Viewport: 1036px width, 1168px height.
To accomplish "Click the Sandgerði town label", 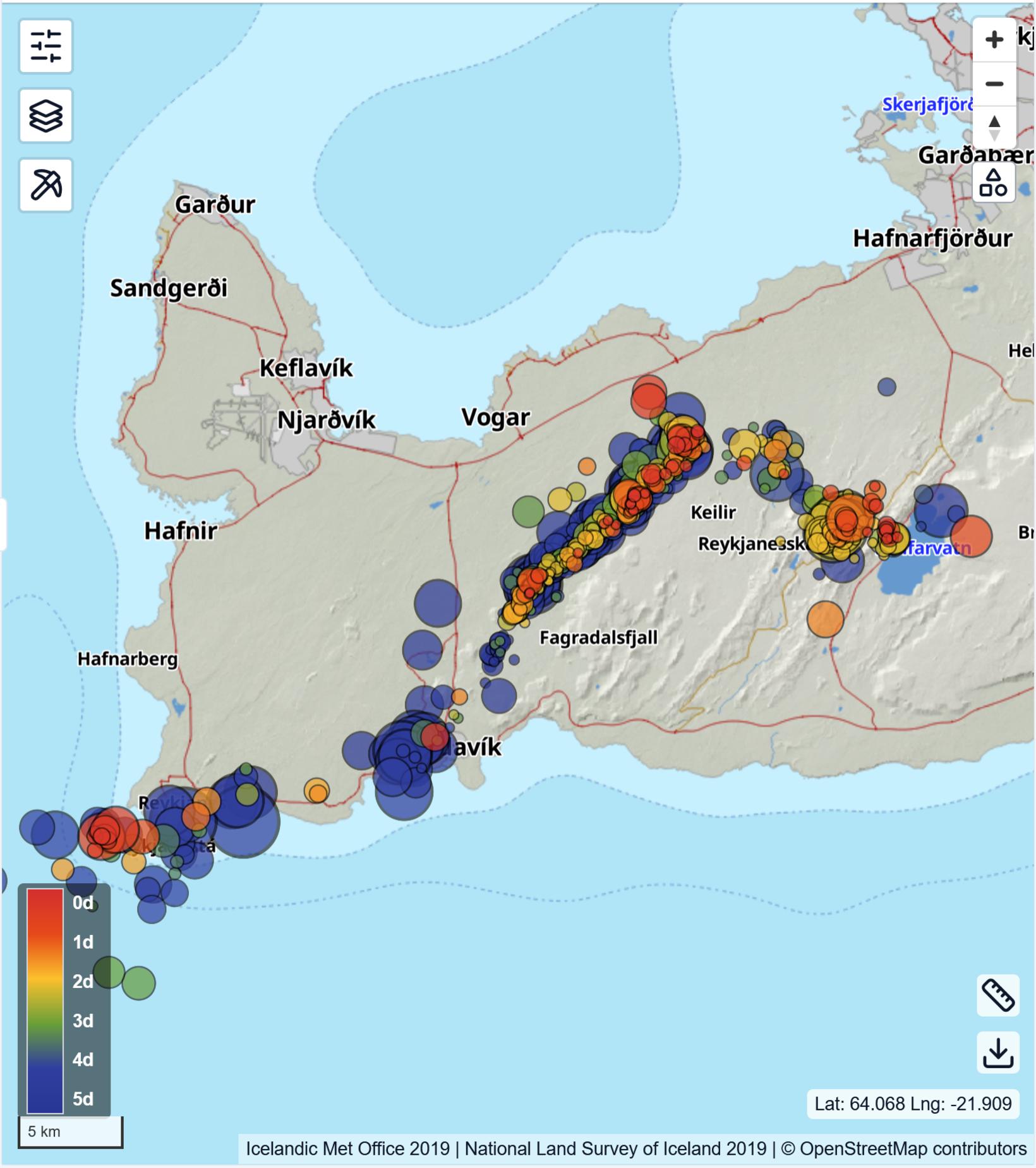I will pyautogui.click(x=169, y=288).
